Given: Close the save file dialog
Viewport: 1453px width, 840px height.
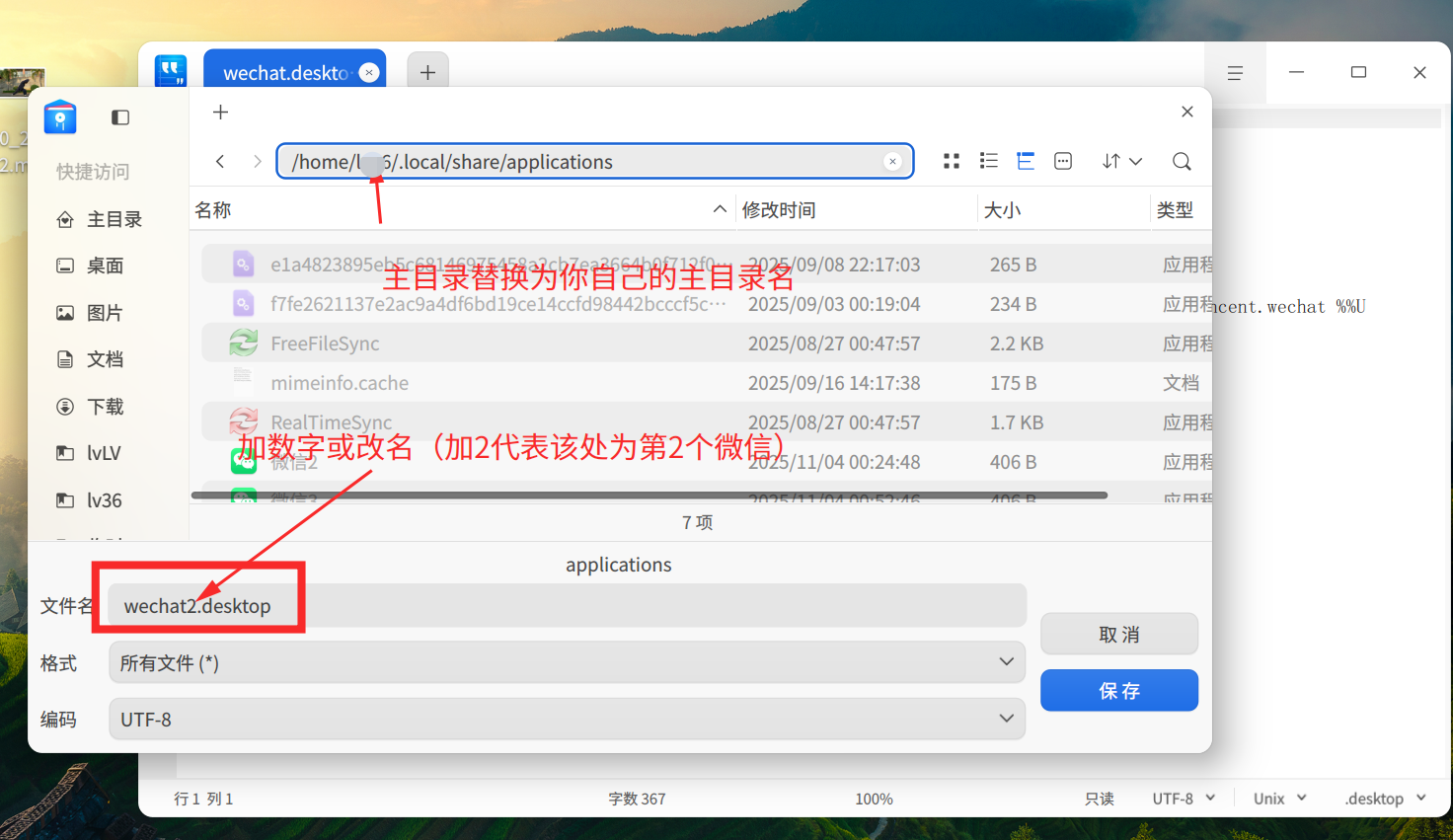Looking at the screenshot, I should 1187,112.
